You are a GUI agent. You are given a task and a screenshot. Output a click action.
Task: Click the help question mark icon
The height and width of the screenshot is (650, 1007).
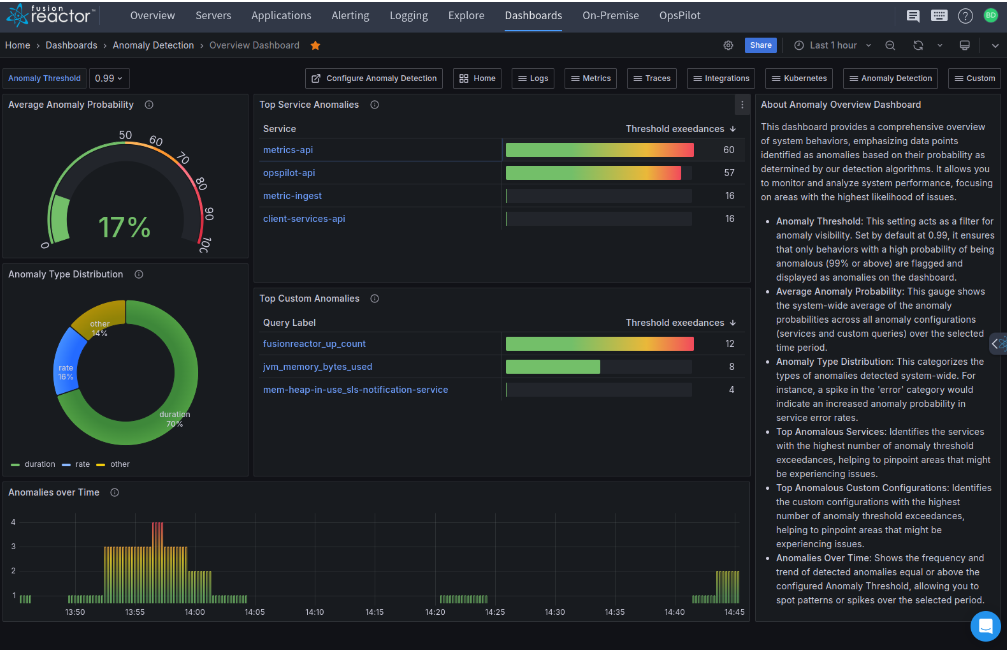tap(965, 16)
